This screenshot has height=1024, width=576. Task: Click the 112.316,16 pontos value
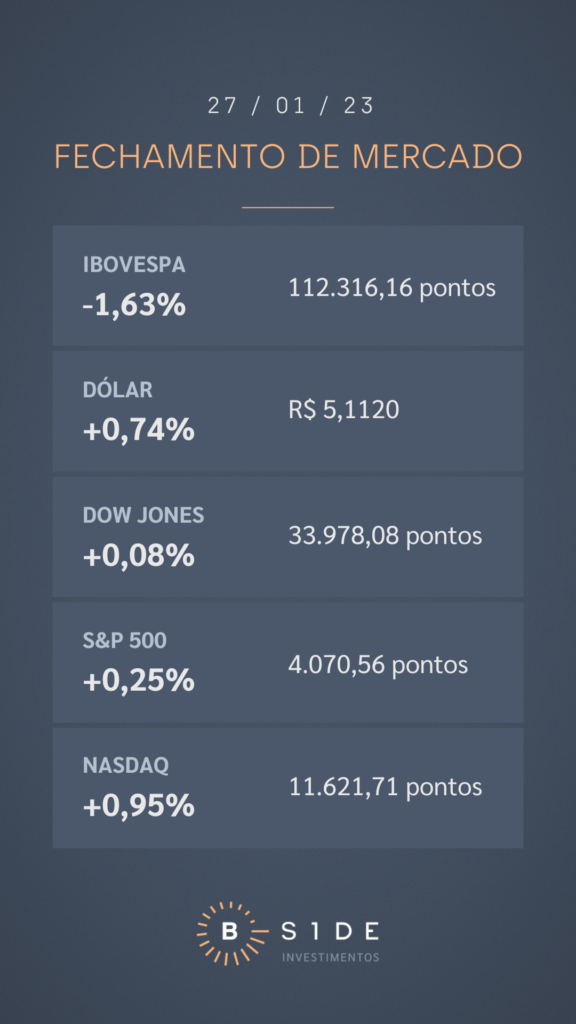tap(392, 288)
